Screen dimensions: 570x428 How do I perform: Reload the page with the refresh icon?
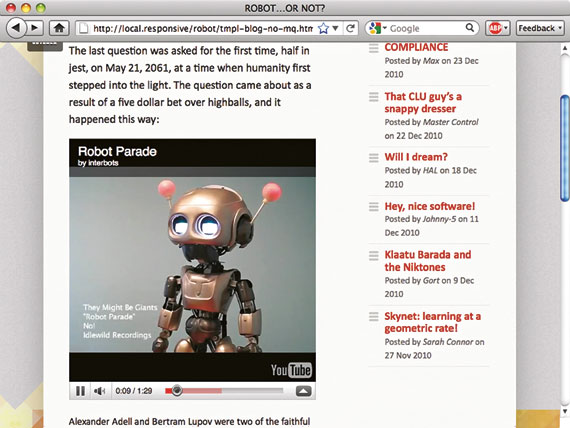(x=350, y=28)
